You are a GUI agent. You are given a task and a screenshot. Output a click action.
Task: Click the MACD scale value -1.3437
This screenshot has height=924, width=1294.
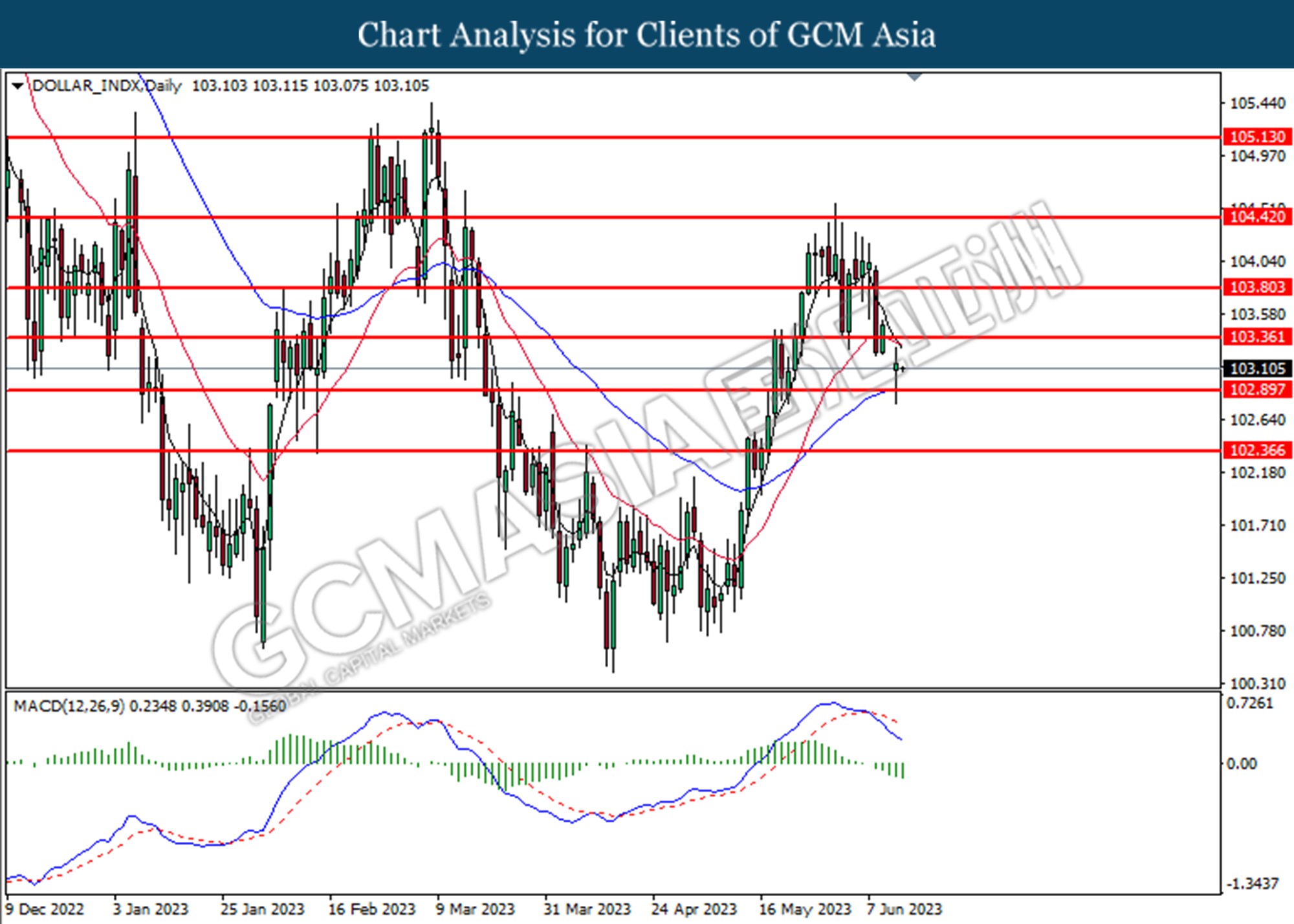point(1252,884)
